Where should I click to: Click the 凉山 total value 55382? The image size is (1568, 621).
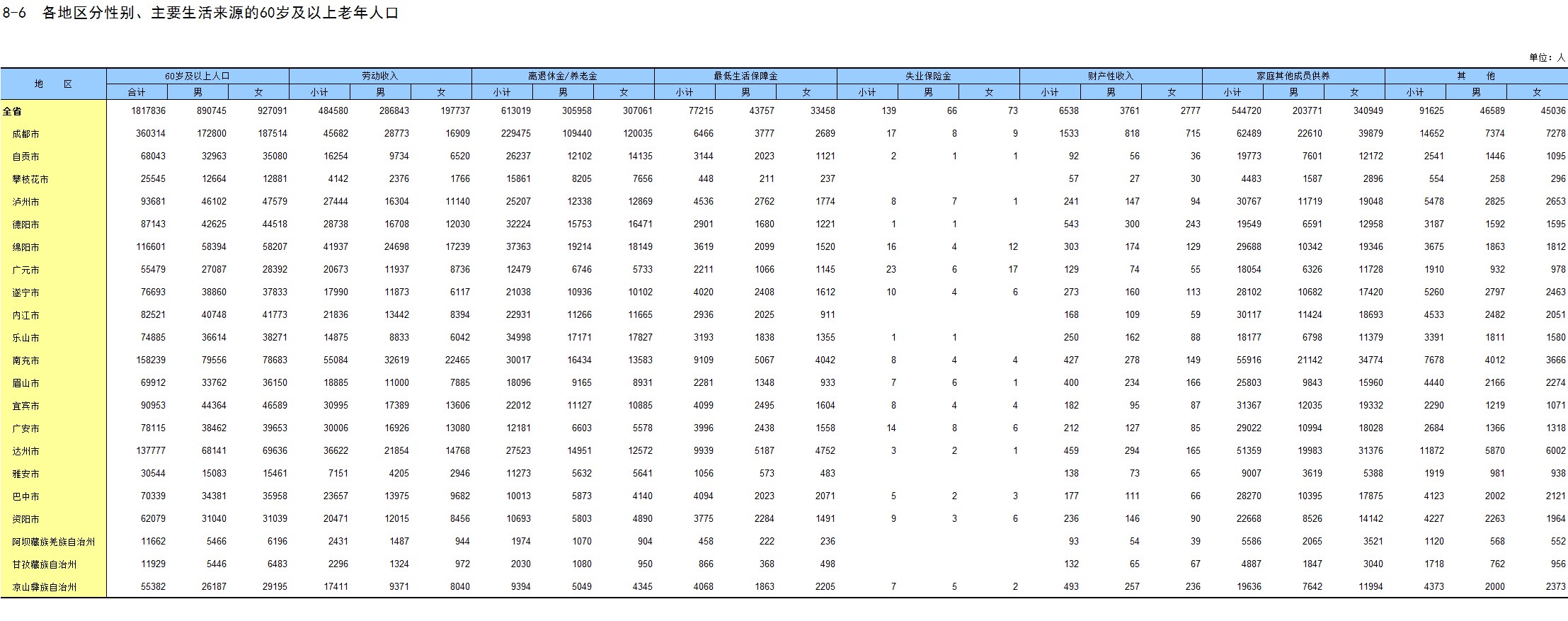click(x=154, y=587)
